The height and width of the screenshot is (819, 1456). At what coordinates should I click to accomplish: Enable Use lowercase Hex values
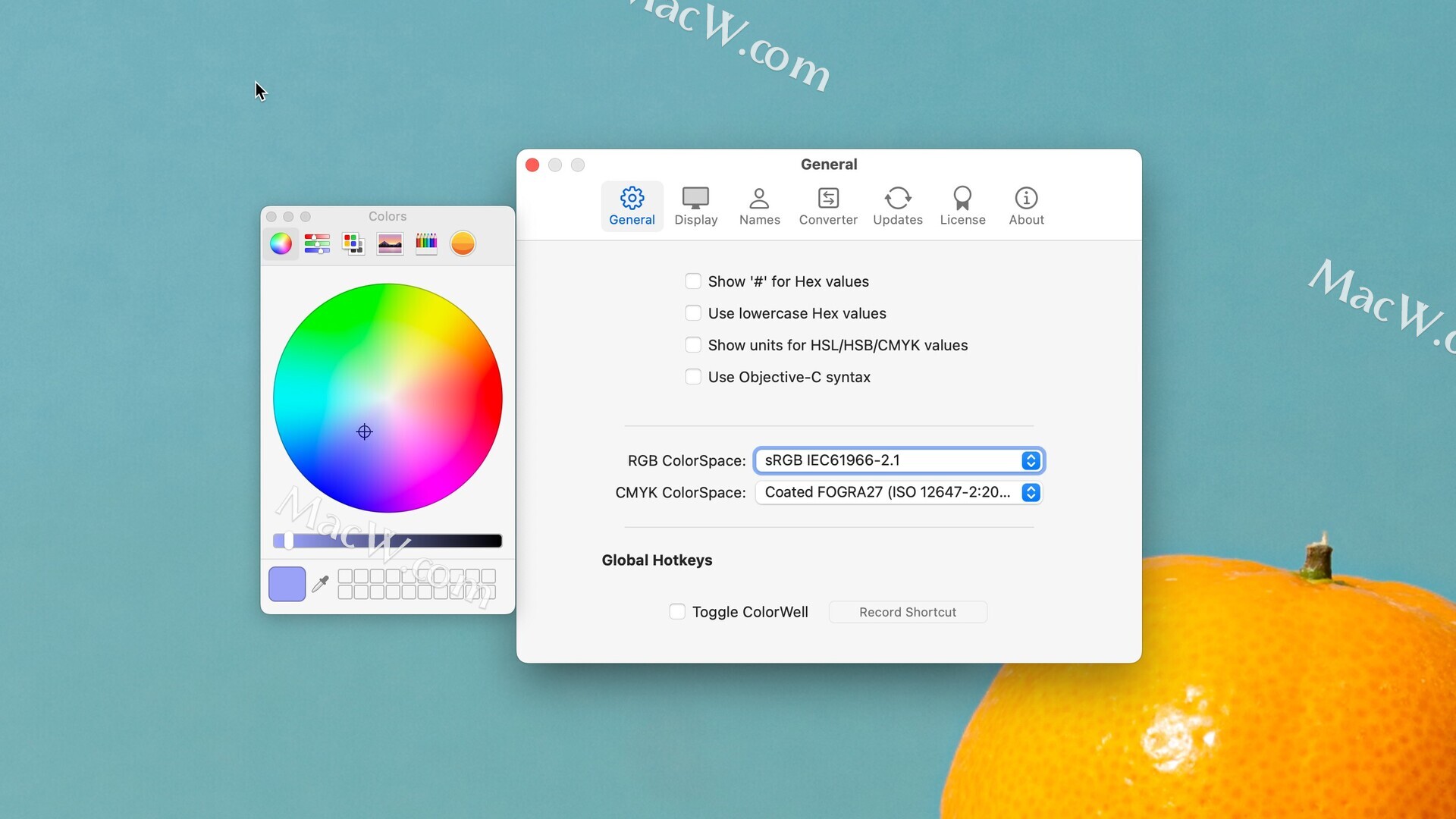[693, 313]
